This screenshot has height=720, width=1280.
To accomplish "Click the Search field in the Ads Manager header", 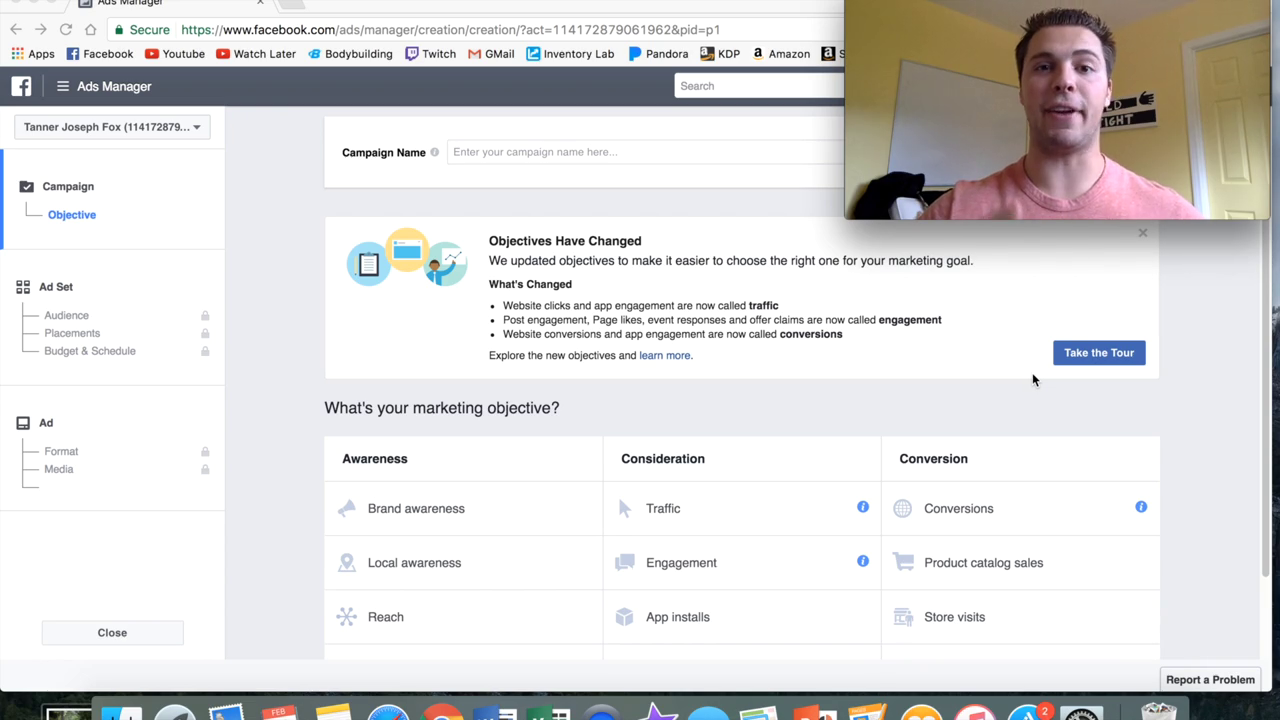I will tap(760, 86).
